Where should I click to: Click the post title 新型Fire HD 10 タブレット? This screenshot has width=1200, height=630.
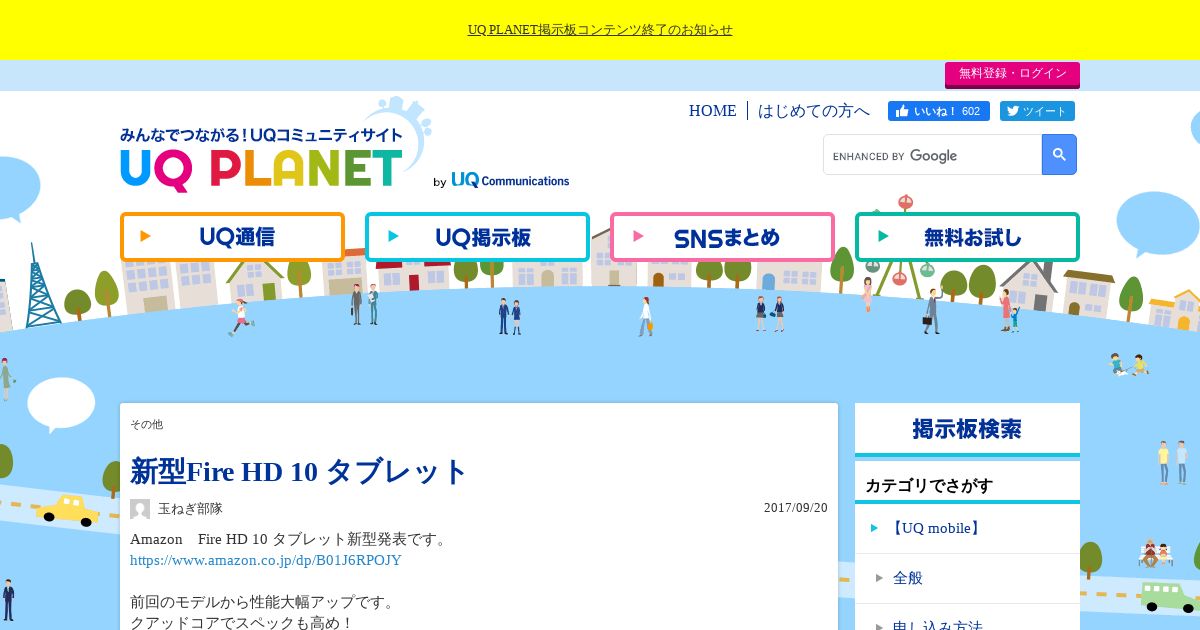pos(299,471)
